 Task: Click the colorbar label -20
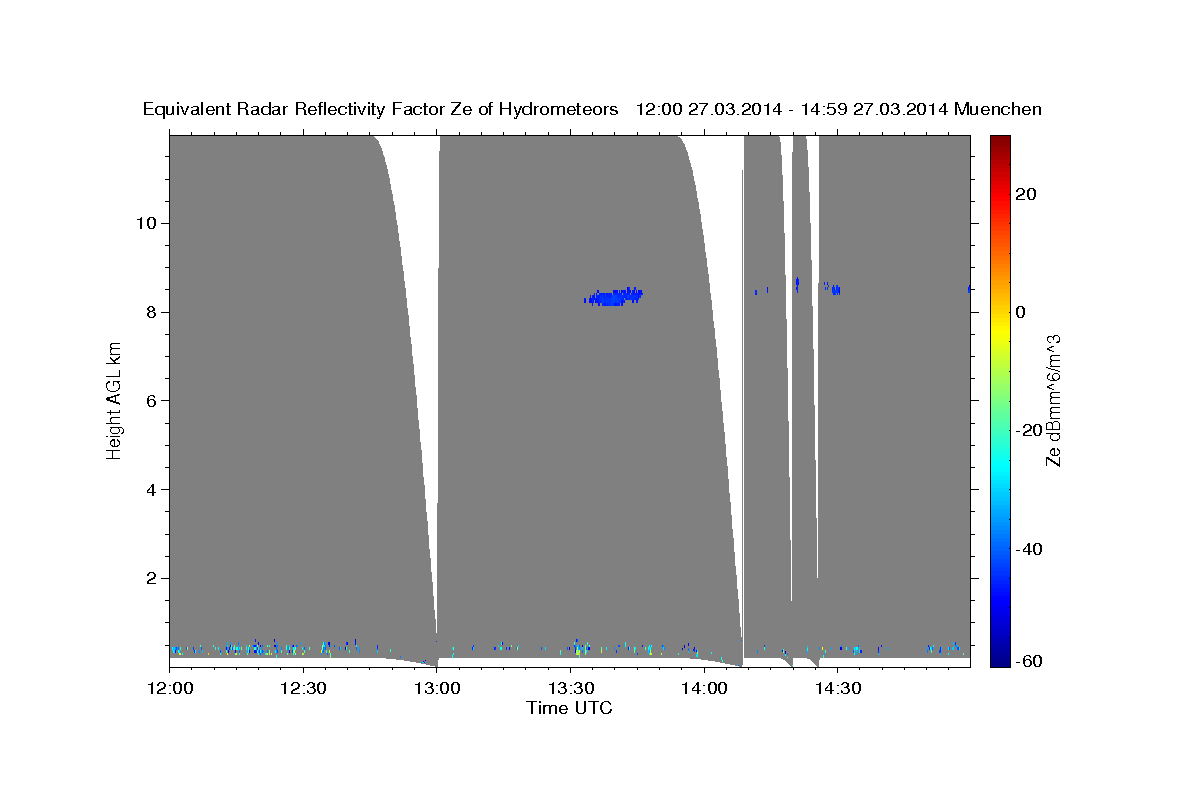pyautogui.click(x=1028, y=430)
